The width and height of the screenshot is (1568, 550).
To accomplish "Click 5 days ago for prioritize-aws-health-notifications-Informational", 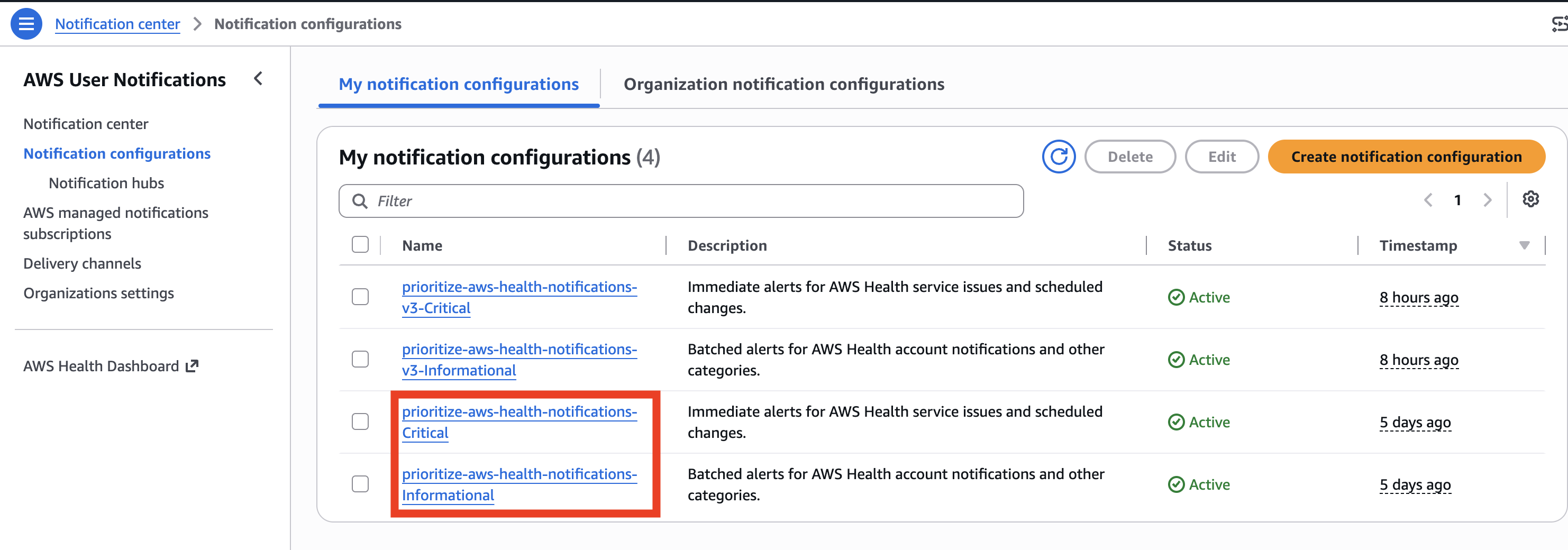I will (1415, 485).
